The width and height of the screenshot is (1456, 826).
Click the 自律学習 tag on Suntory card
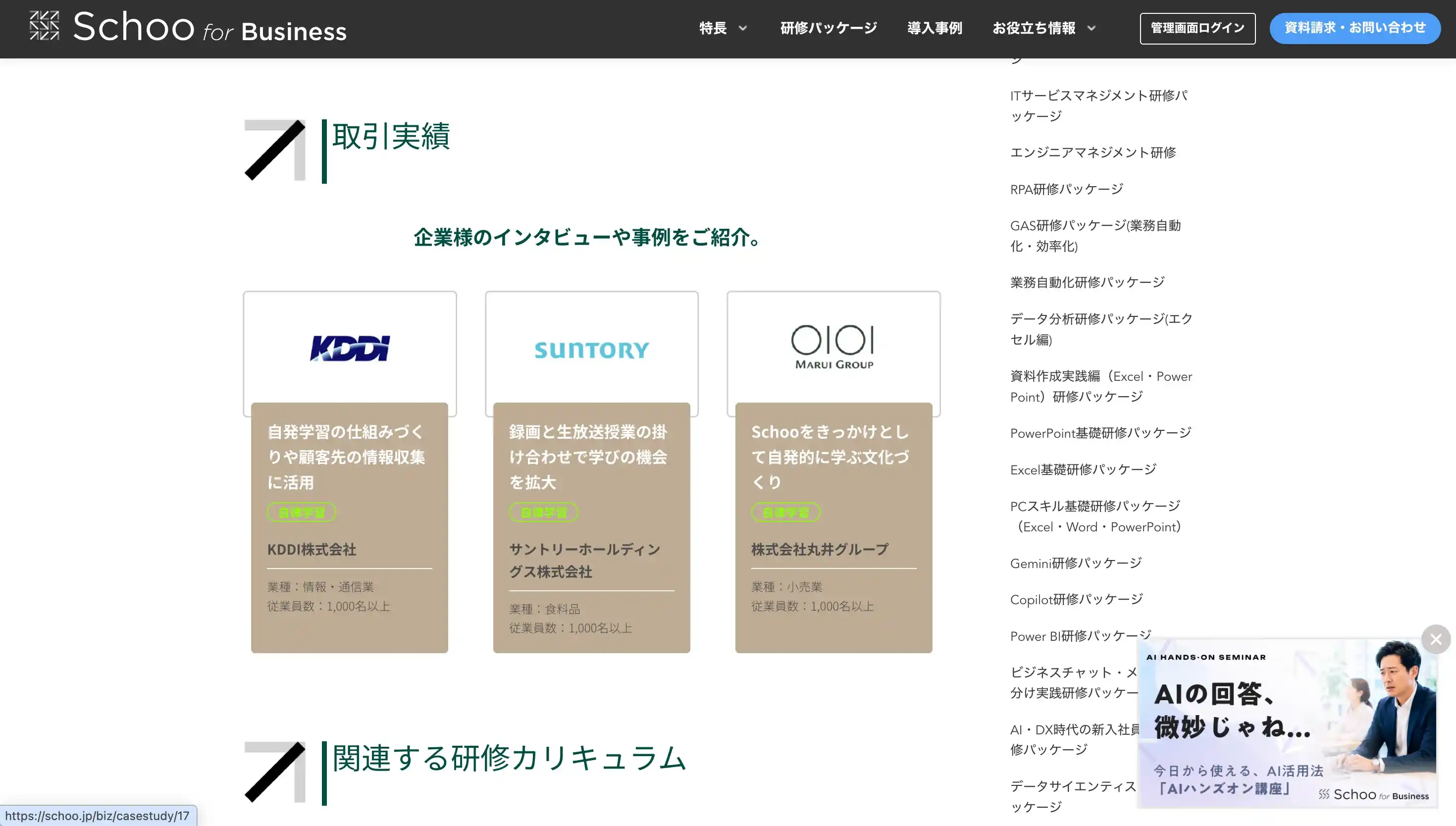coord(543,512)
